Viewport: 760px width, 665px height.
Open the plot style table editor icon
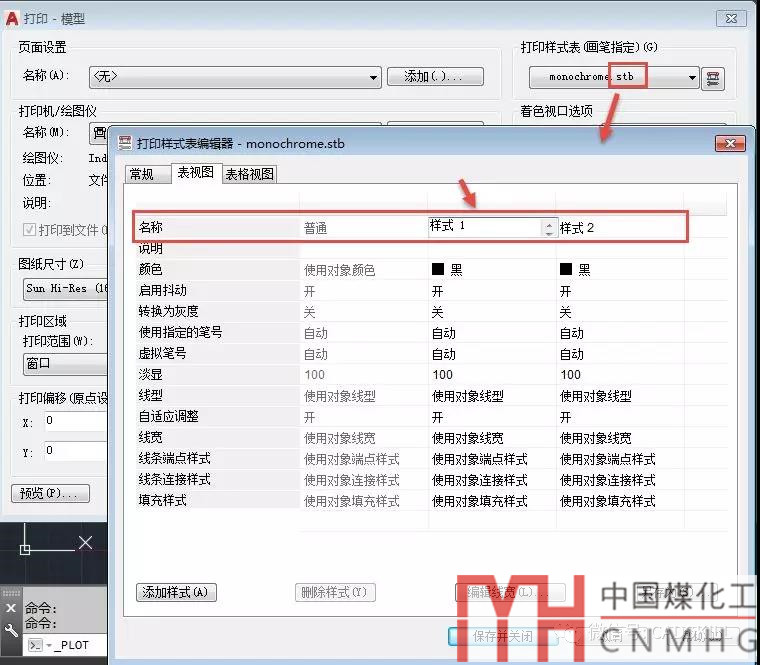pyautogui.click(x=713, y=79)
